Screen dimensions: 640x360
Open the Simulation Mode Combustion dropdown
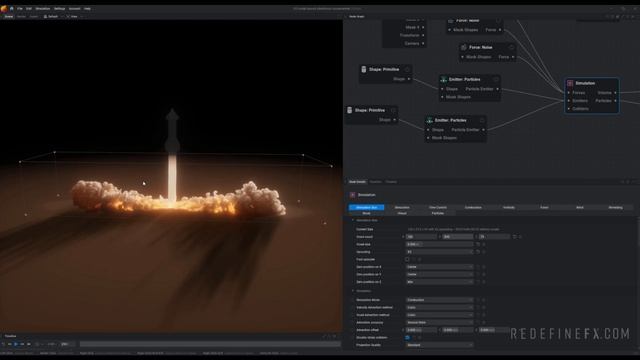pos(440,300)
